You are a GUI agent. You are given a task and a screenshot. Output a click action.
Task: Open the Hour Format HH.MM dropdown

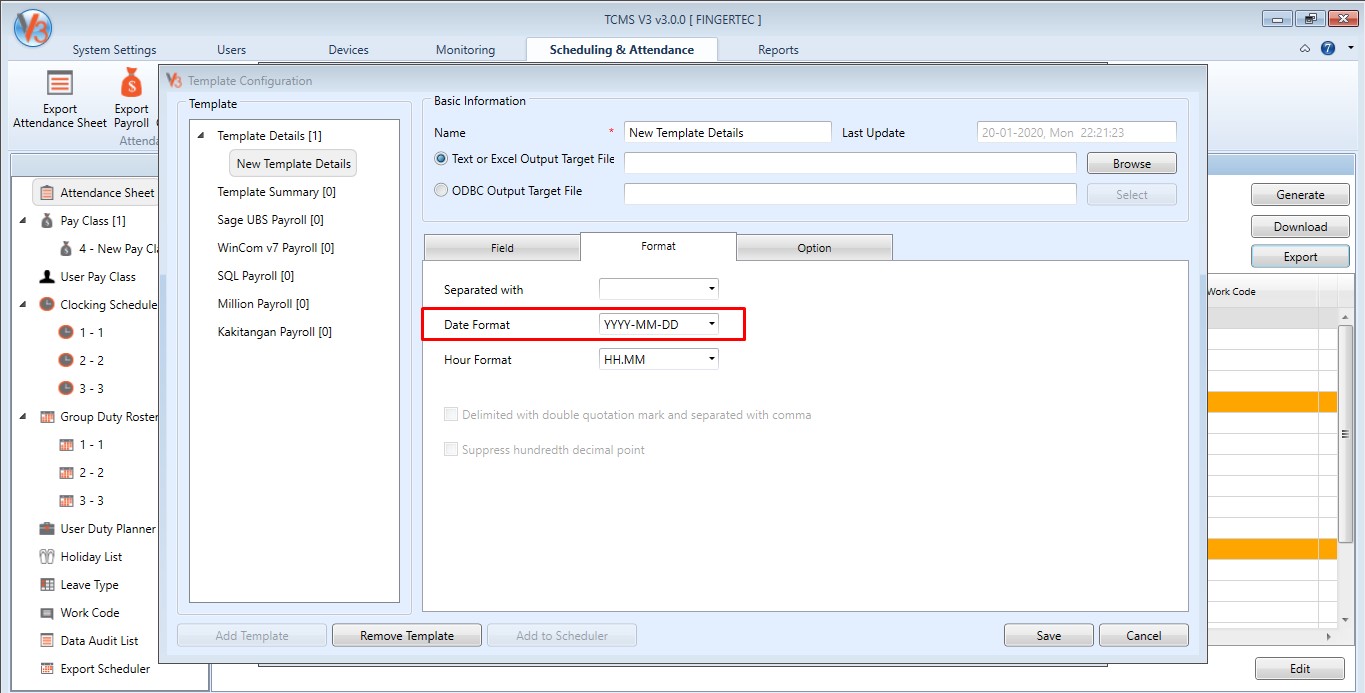coord(658,359)
